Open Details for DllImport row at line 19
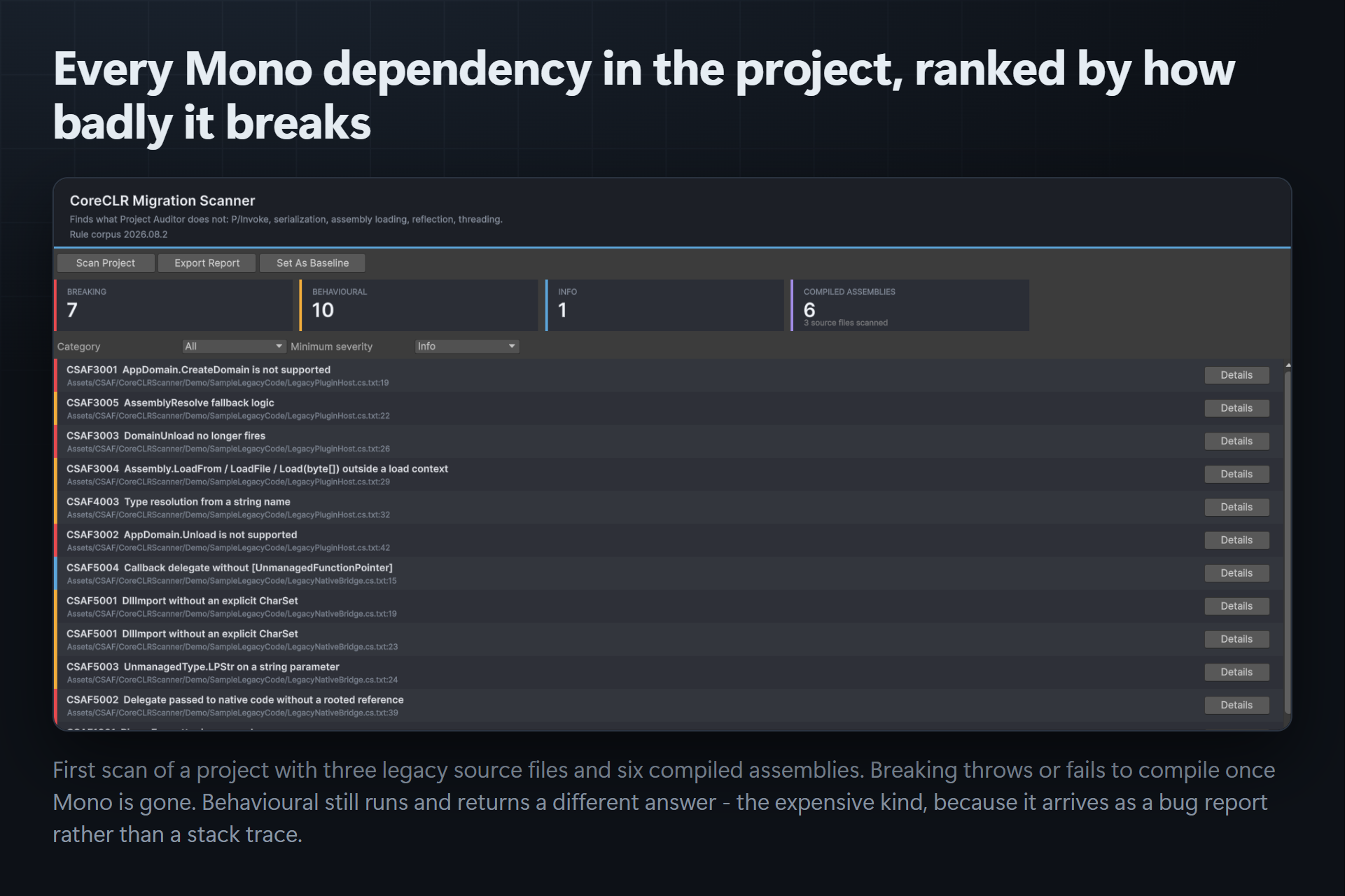 [x=1236, y=606]
